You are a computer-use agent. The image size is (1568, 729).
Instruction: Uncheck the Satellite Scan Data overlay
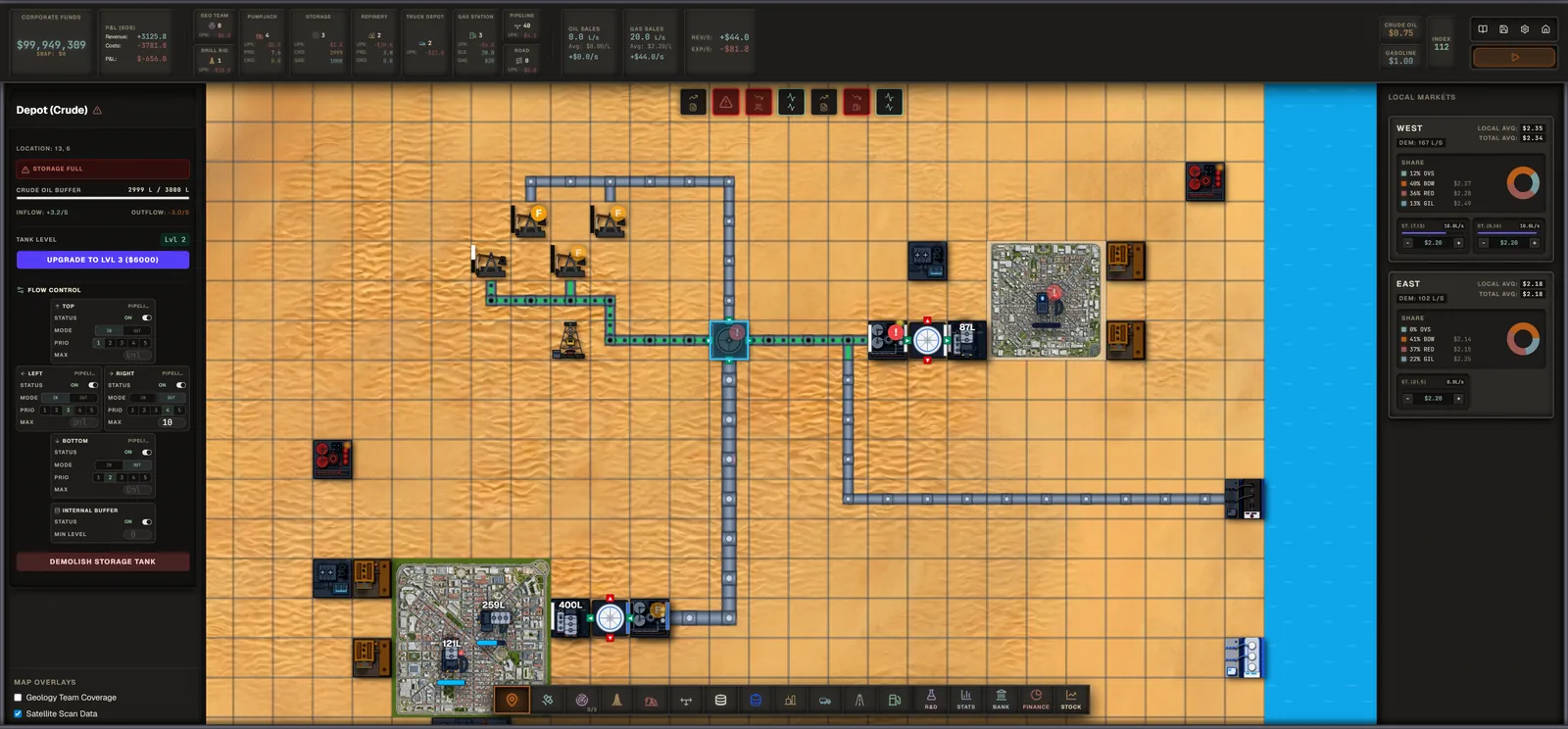pos(18,713)
